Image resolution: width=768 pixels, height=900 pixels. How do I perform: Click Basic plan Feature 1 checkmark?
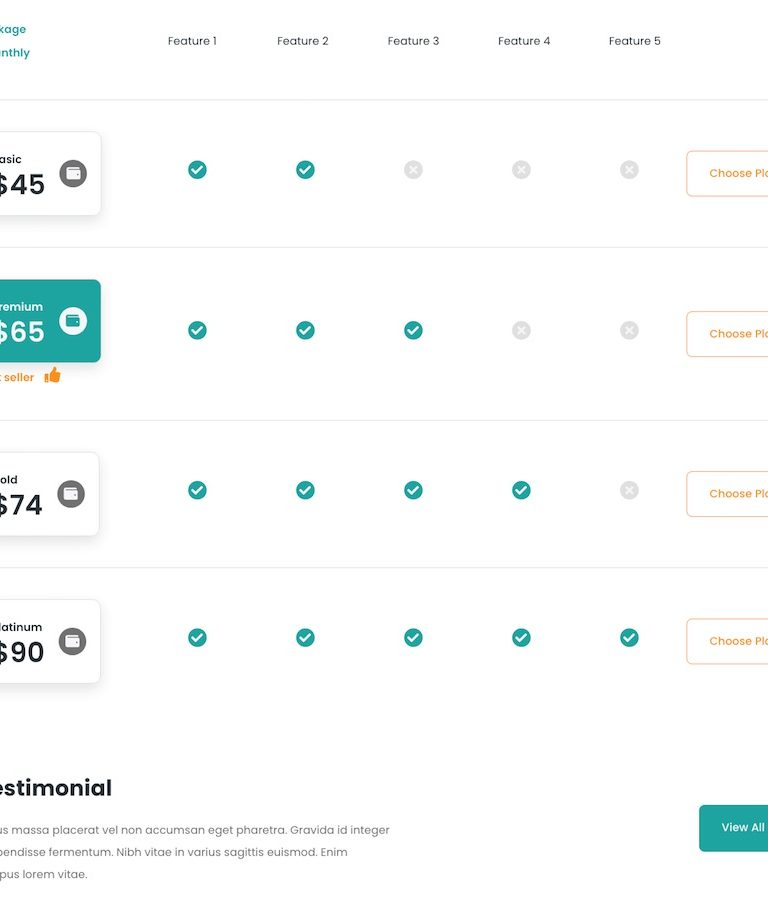tap(197, 170)
